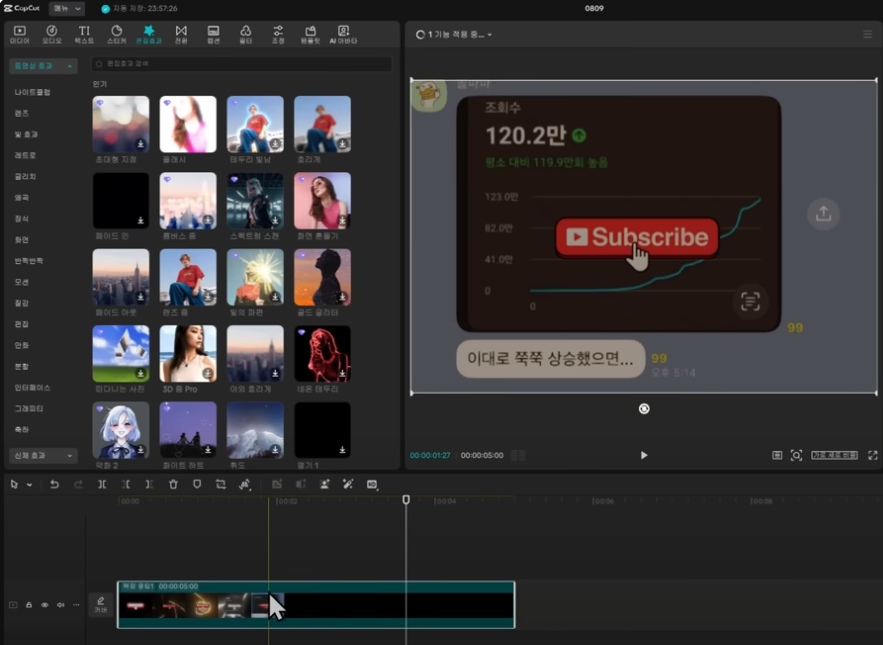Click the Redo arrow
883x645 pixels.
(78, 484)
